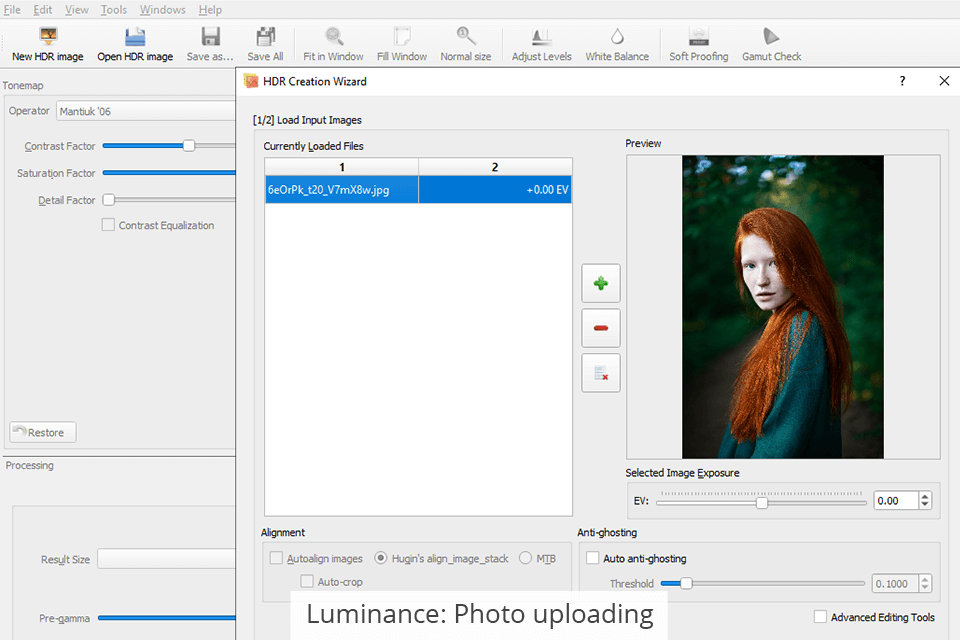The height and width of the screenshot is (640, 960).
Task: Click the Pre-gamma slider track
Action: [x=167, y=618]
